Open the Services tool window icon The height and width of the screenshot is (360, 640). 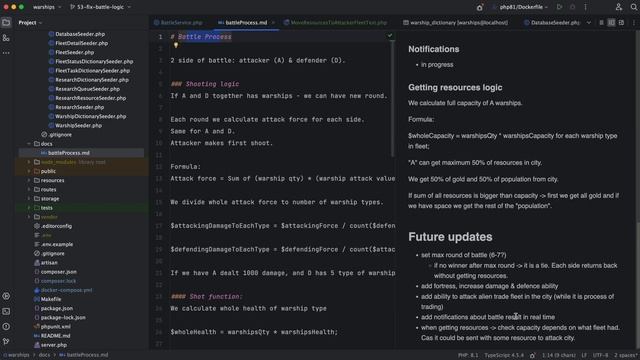[x=6, y=296]
